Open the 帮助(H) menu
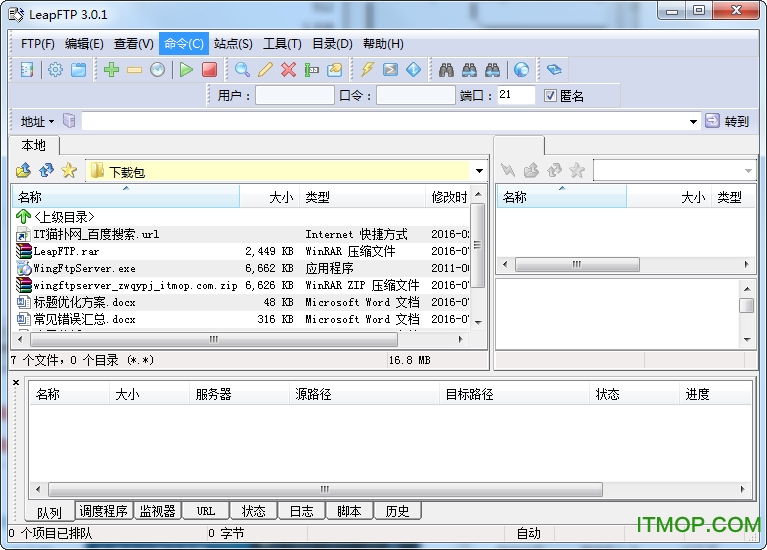The image size is (767, 550). 383,44
